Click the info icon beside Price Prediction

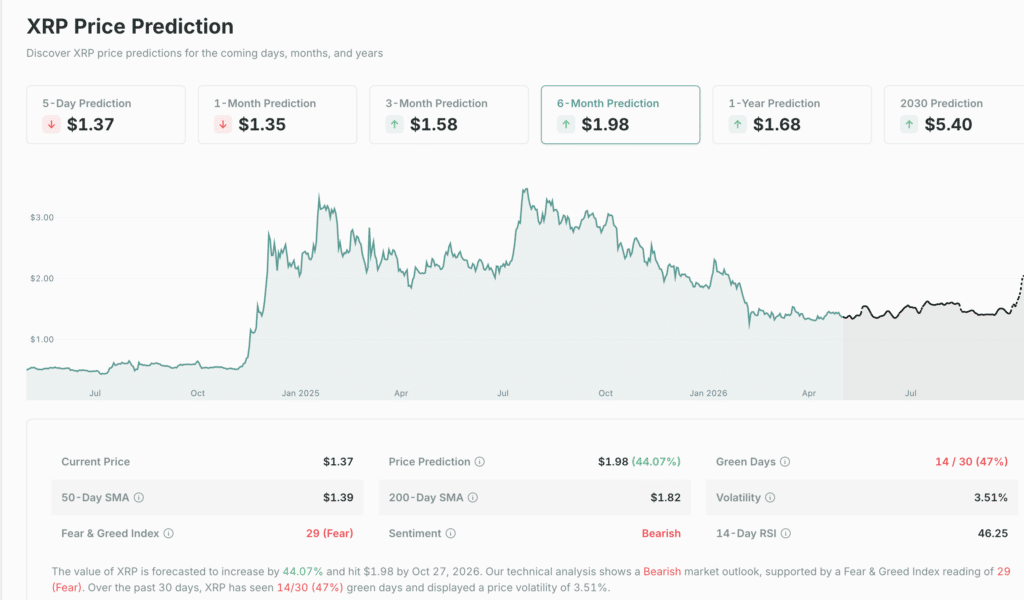tap(480, 462)
